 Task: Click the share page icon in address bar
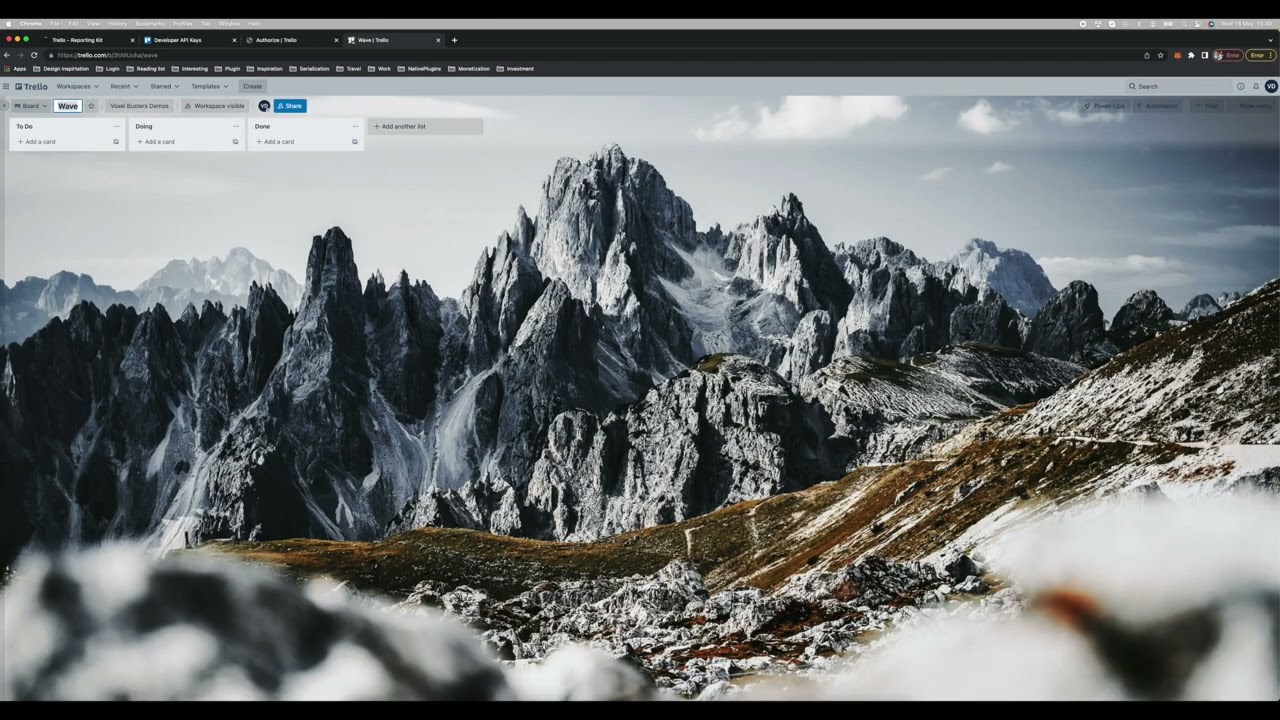[x=1147, y=55]
